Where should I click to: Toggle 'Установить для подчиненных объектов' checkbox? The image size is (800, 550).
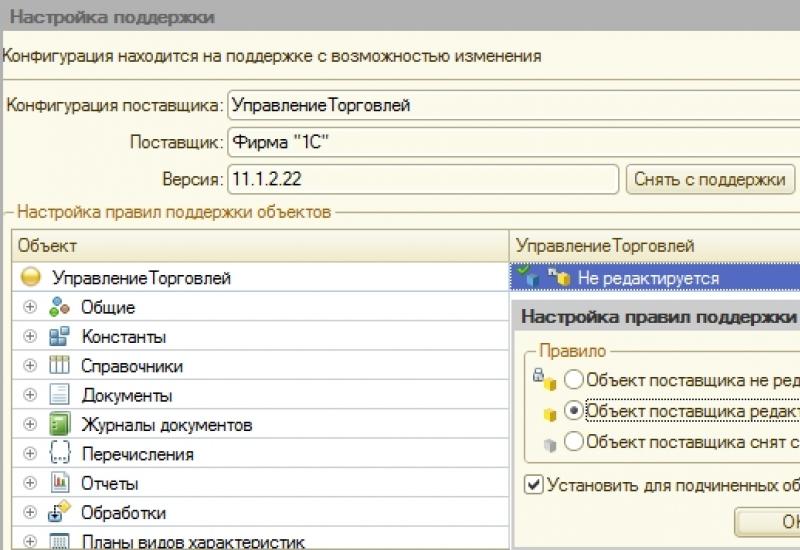tap(535, 484)
